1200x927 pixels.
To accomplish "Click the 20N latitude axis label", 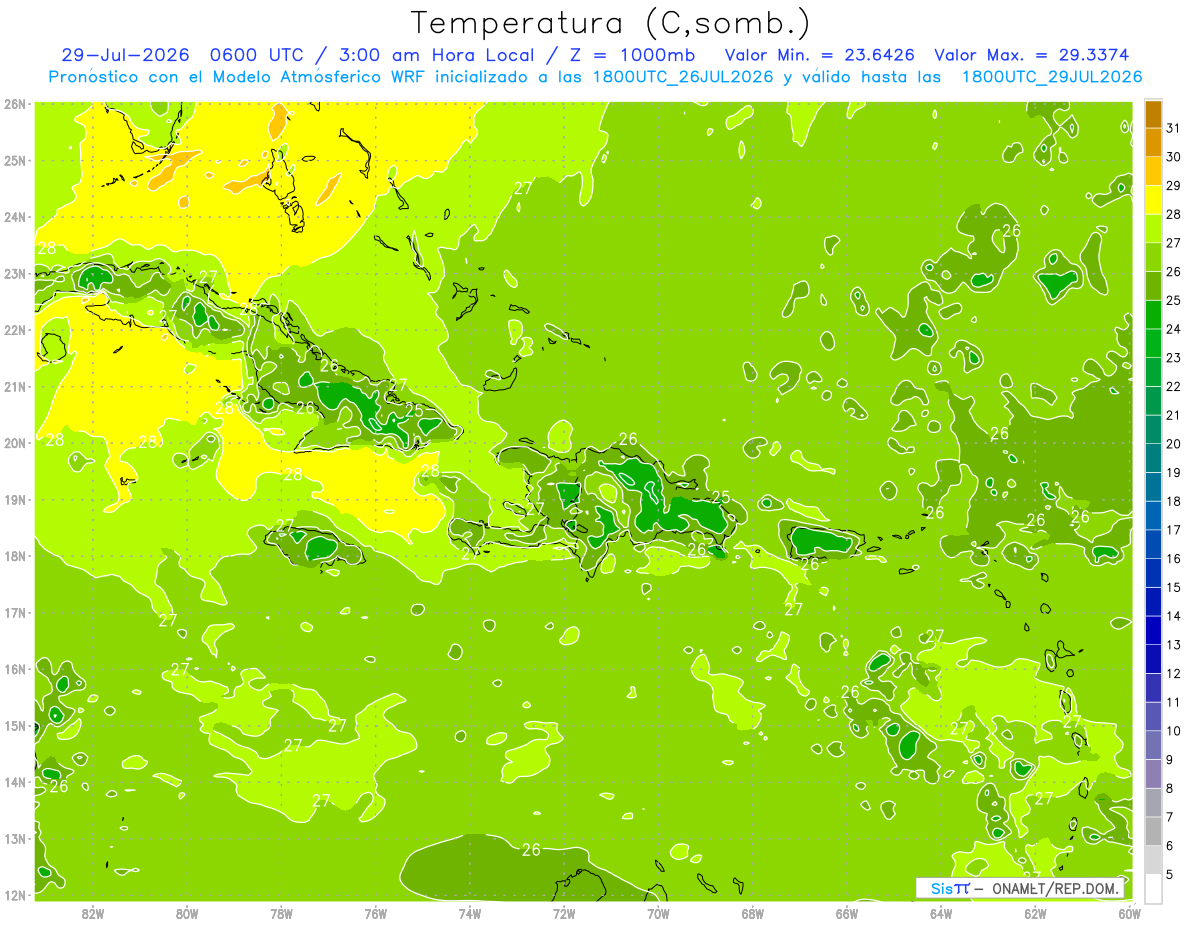I will tap(14, 443).
